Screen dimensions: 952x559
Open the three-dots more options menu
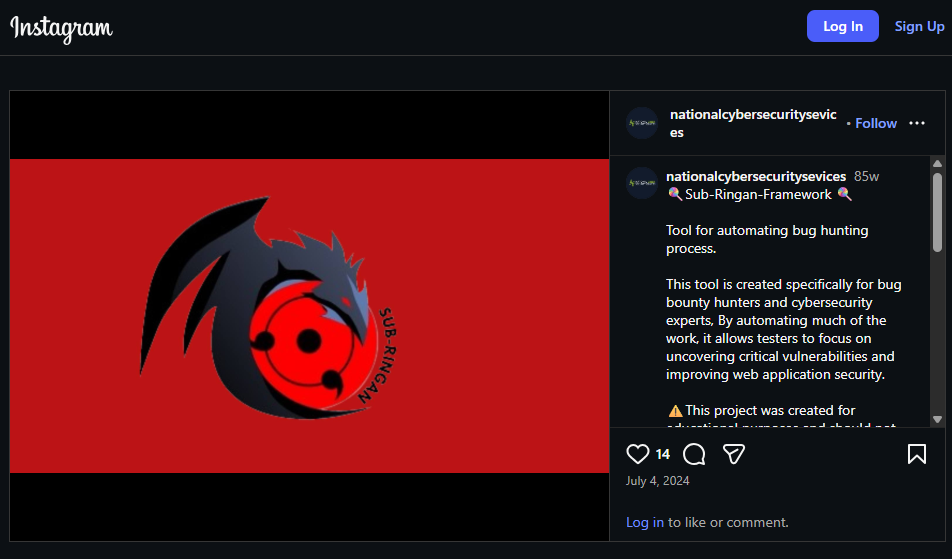[917, 123]
